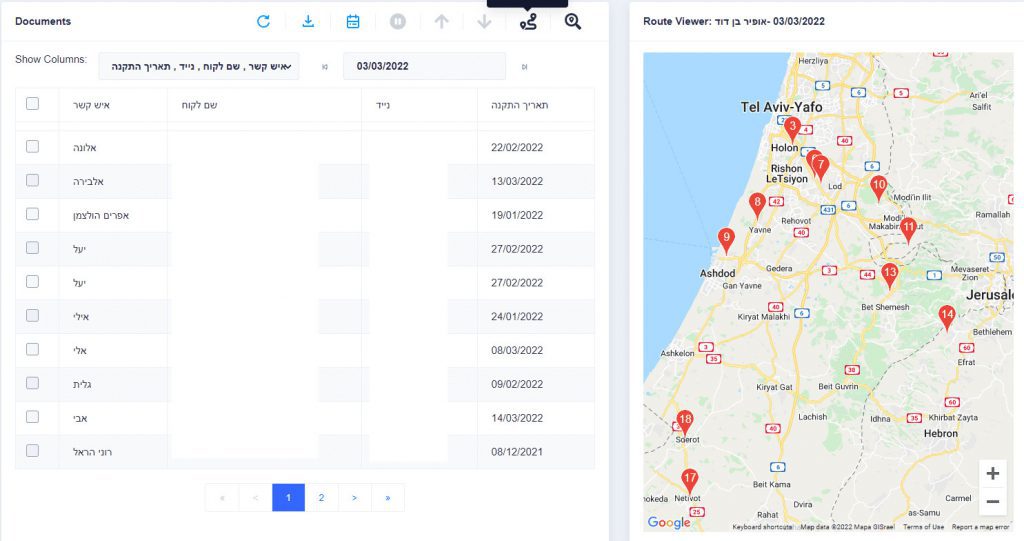Viewport: 1024px width, 541px height.
Task: Click map marker number 14
Action: click(946, 316)
